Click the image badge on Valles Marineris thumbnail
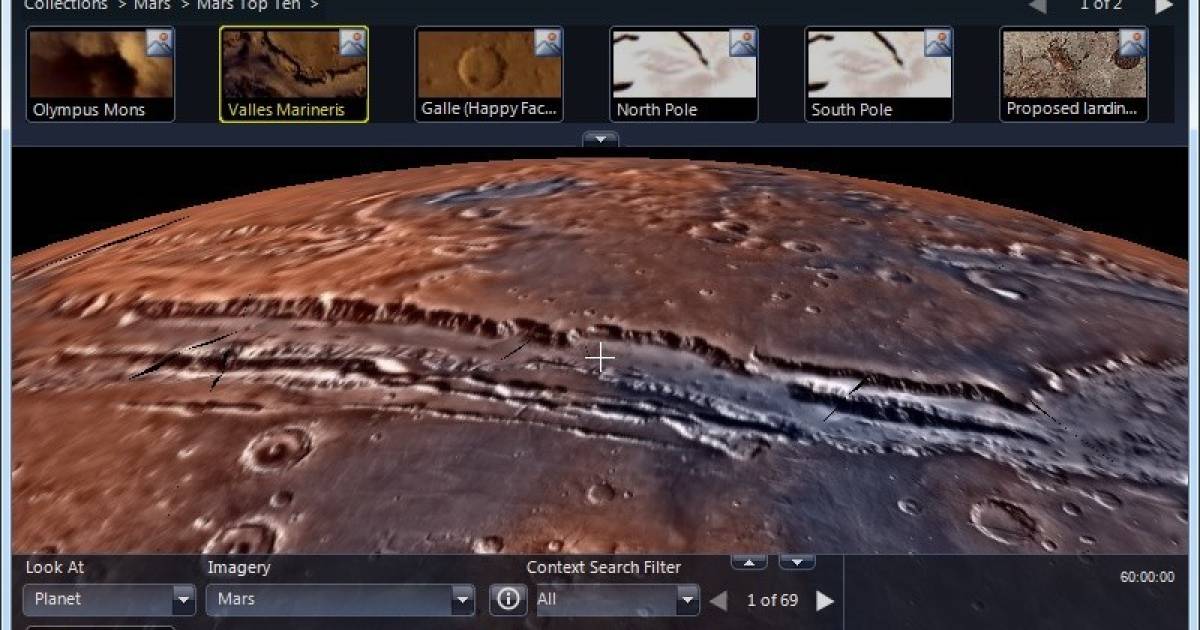 354,40
